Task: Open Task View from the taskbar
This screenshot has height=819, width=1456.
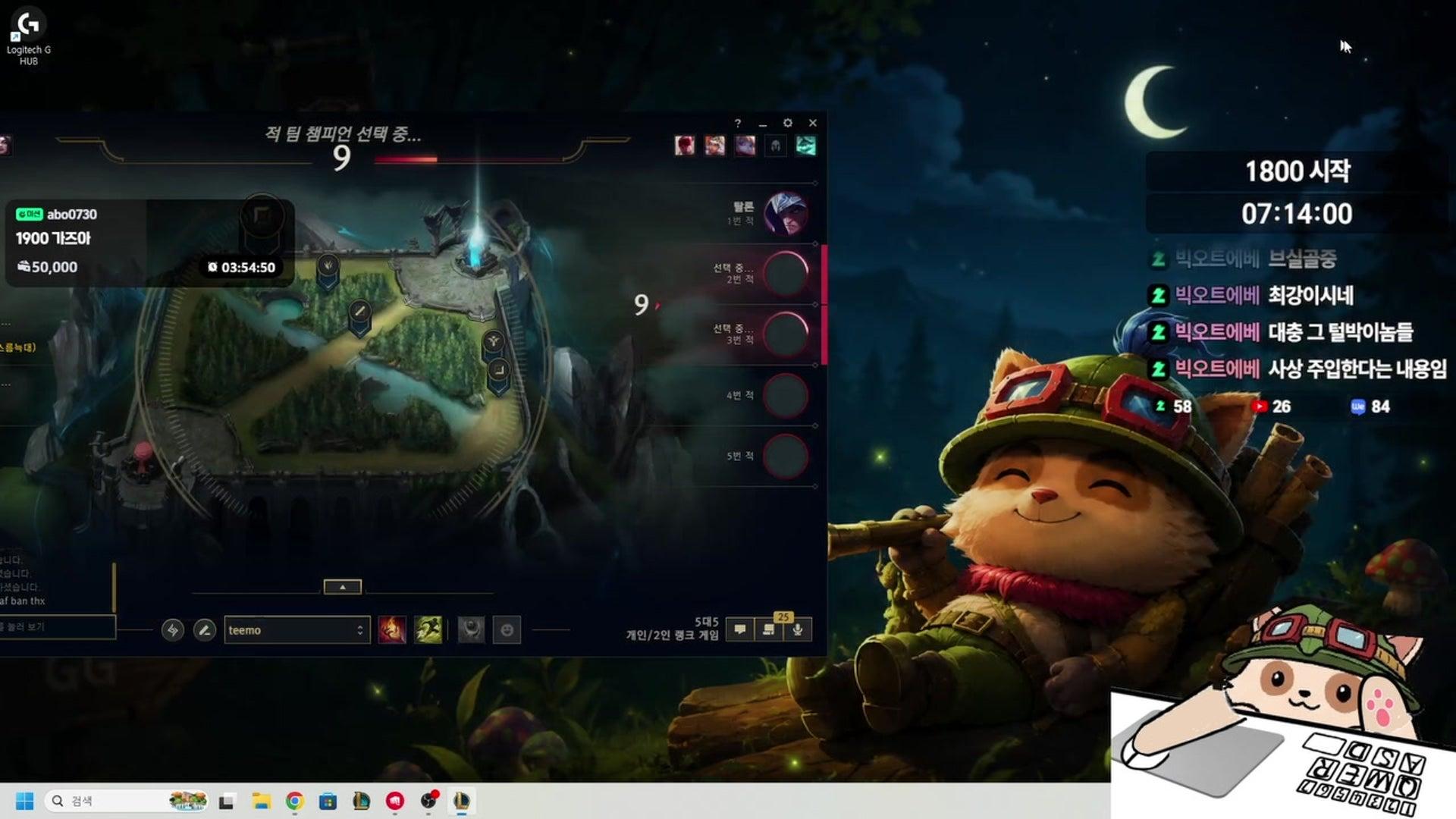Action: coord(227,801)
